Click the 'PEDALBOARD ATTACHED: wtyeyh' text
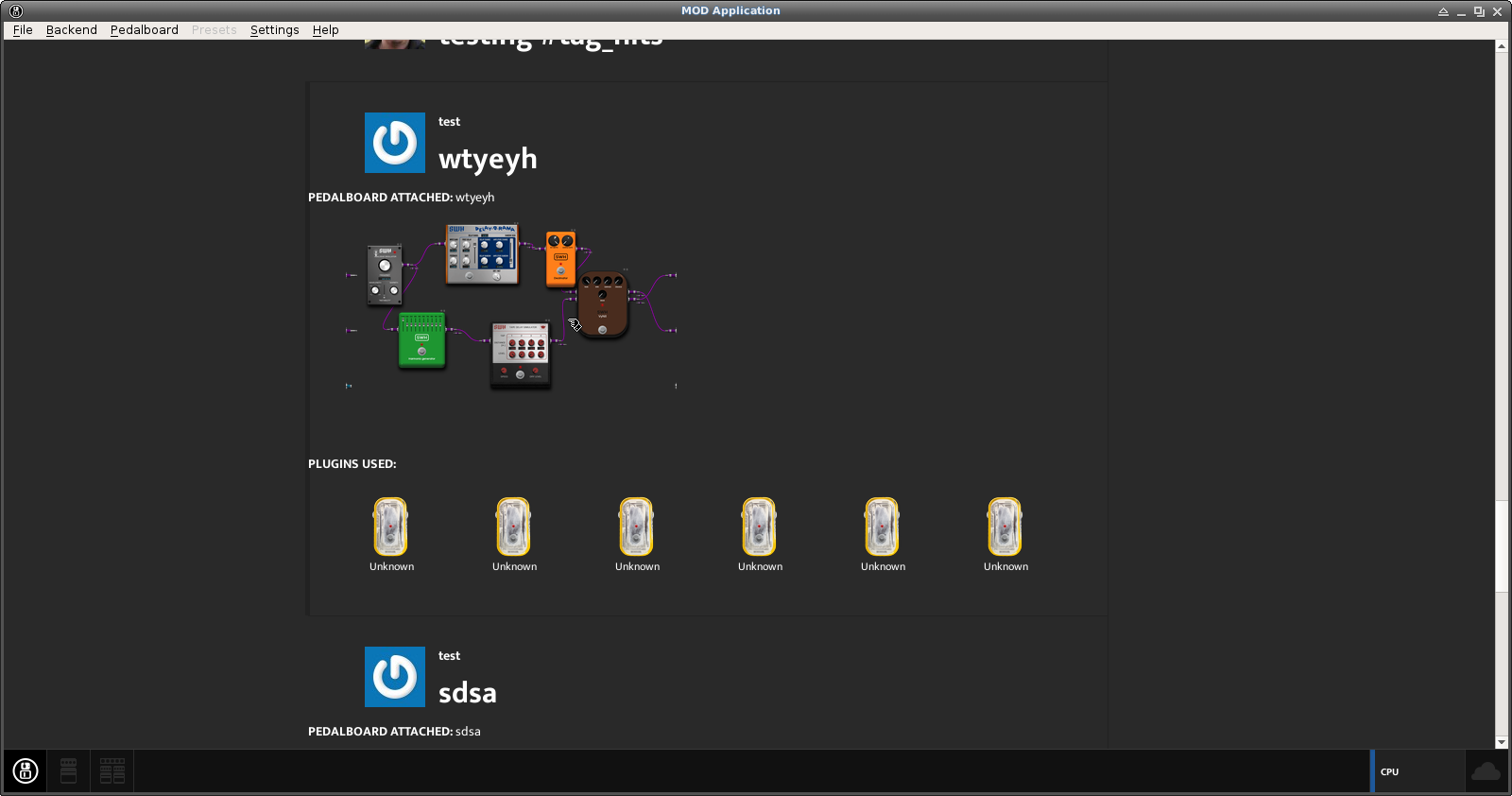This screenshot has width=1512, height=796. (x=402, y=198)
